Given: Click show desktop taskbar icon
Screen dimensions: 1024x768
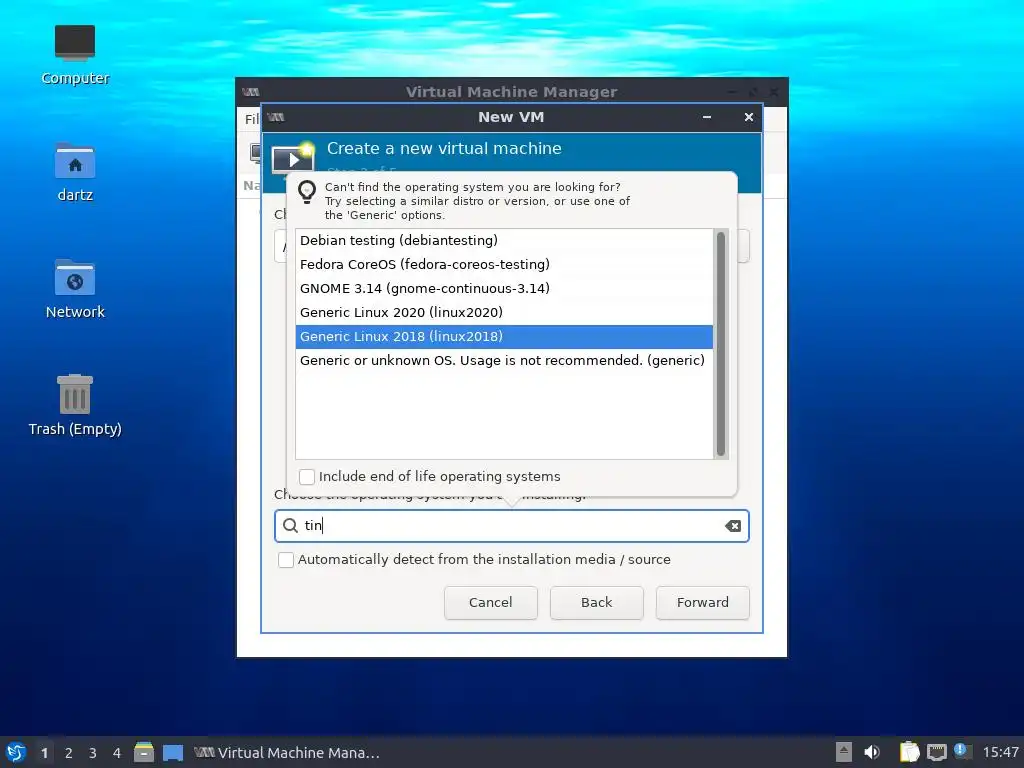Looking at the screenshot, I should 173,753.
